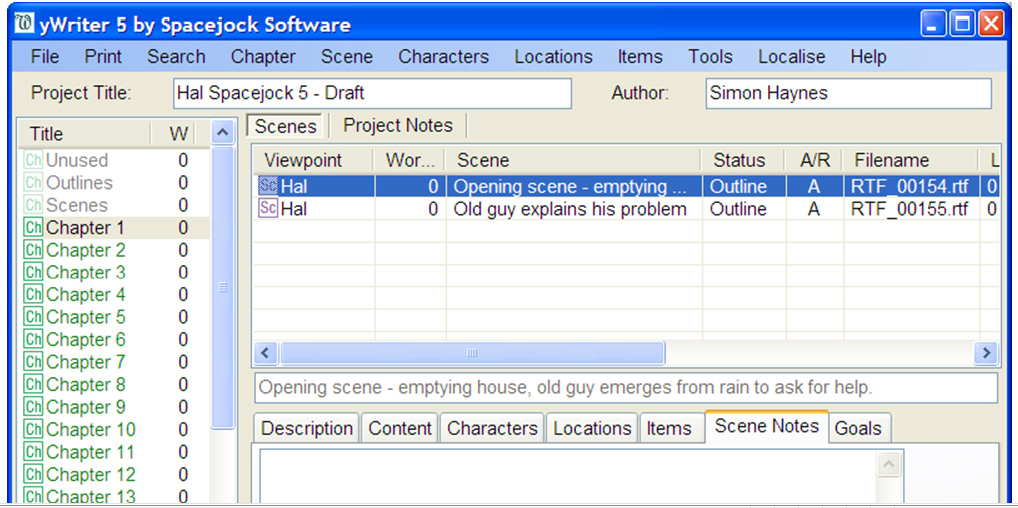Open the Locations menu
1018x508 pixels.
coord(553,57)
